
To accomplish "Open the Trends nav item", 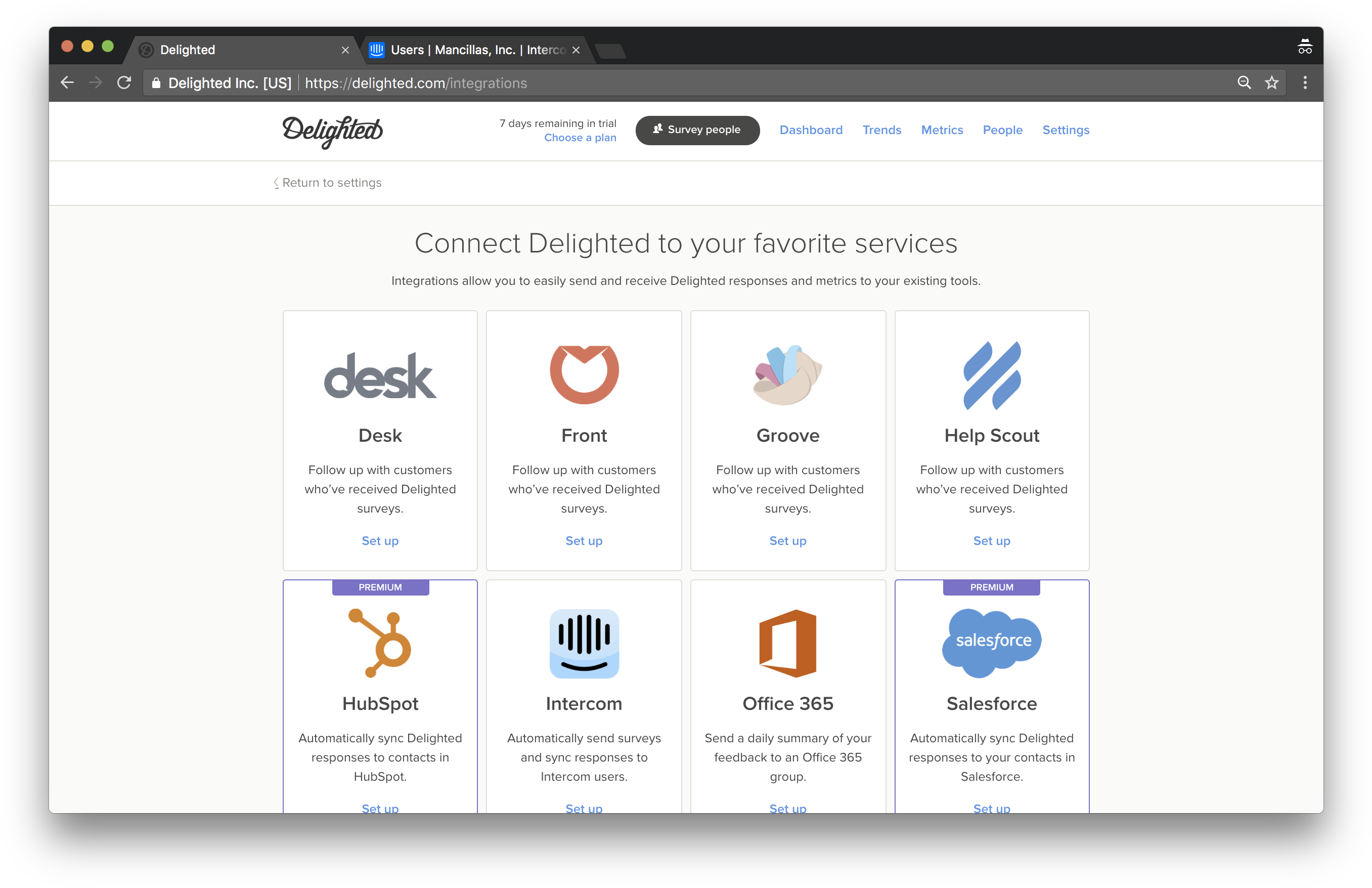I will 881,130.
